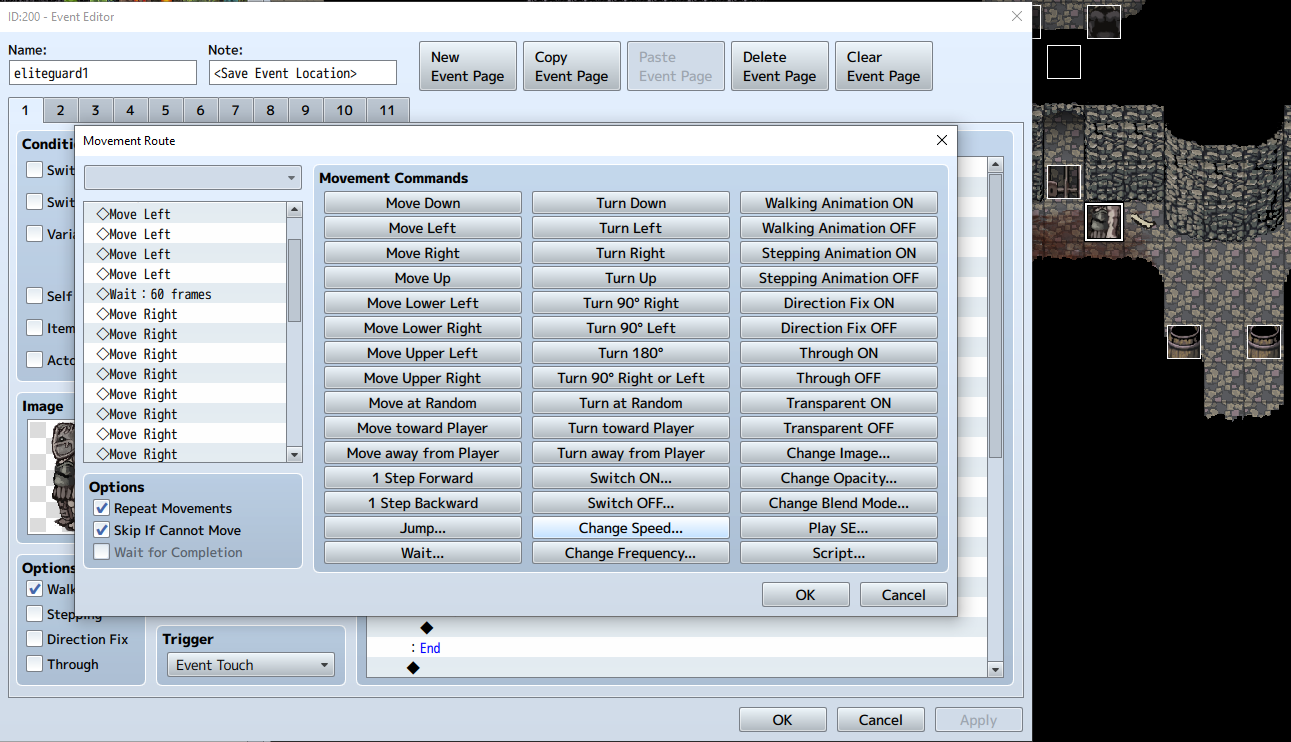Open the Change Speed... command
Viewport: 1291px width, 742px height.
click(631, 528)
